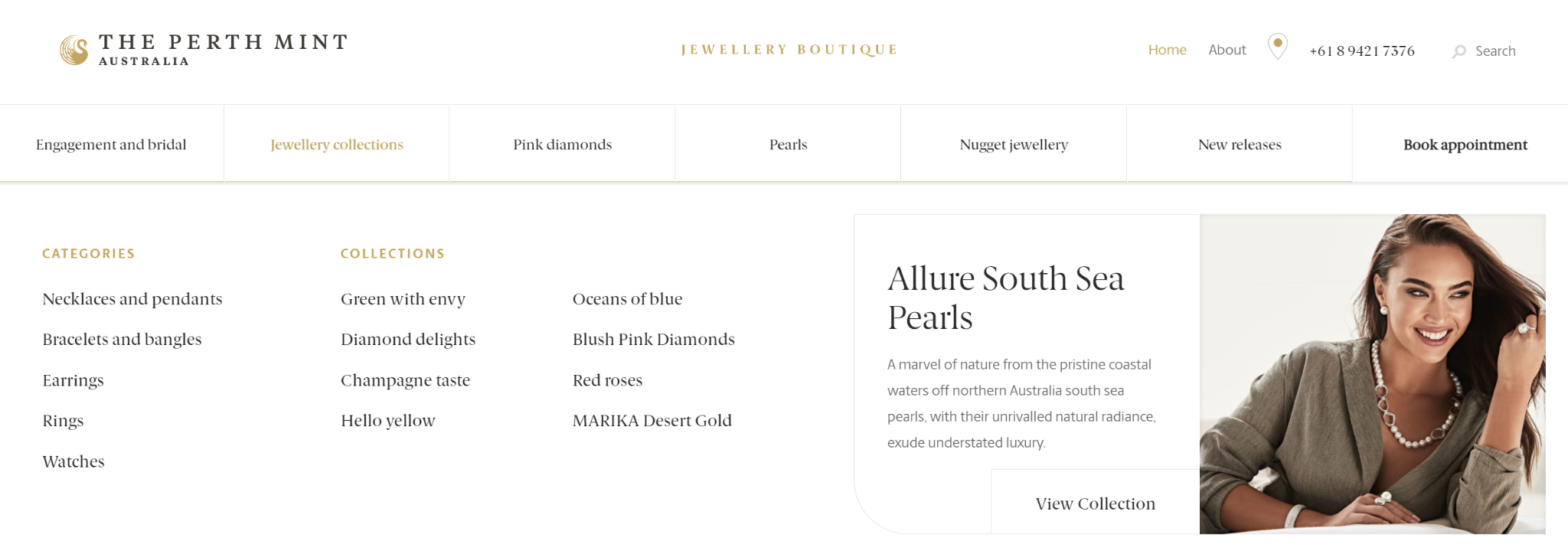Image resolution: width=1568 pixels, height=560 pixels.
Task: Open the Pink diamonds menu
Action: coord(563,145)
